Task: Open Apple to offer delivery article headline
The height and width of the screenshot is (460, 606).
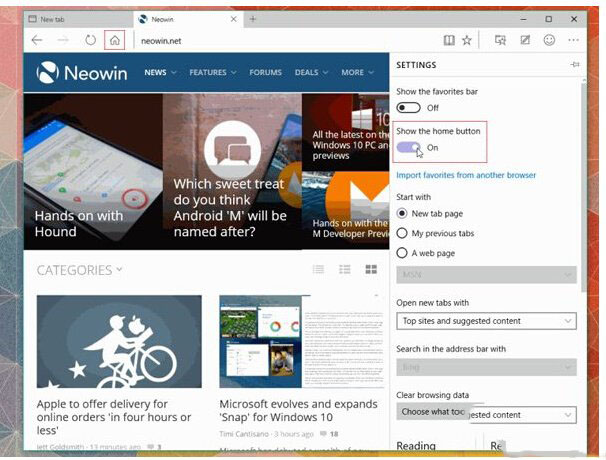Action: (114, 417)
